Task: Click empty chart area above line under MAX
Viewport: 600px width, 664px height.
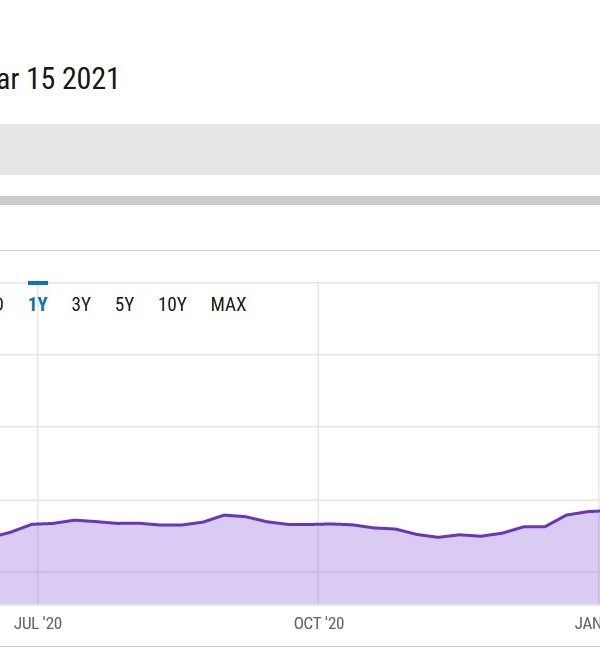Action: (x=228, y=400)
